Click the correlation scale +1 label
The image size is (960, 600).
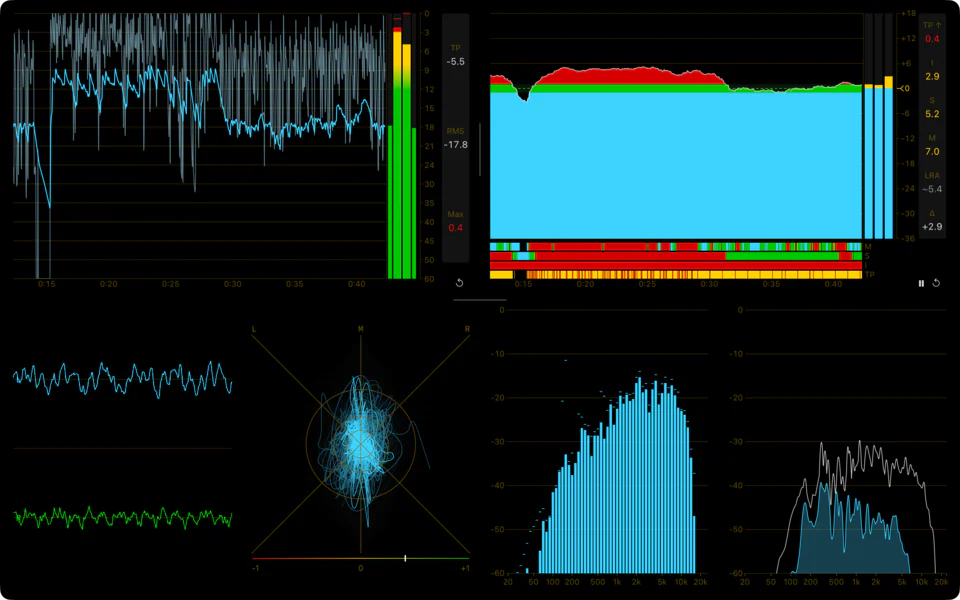point(465,568)
